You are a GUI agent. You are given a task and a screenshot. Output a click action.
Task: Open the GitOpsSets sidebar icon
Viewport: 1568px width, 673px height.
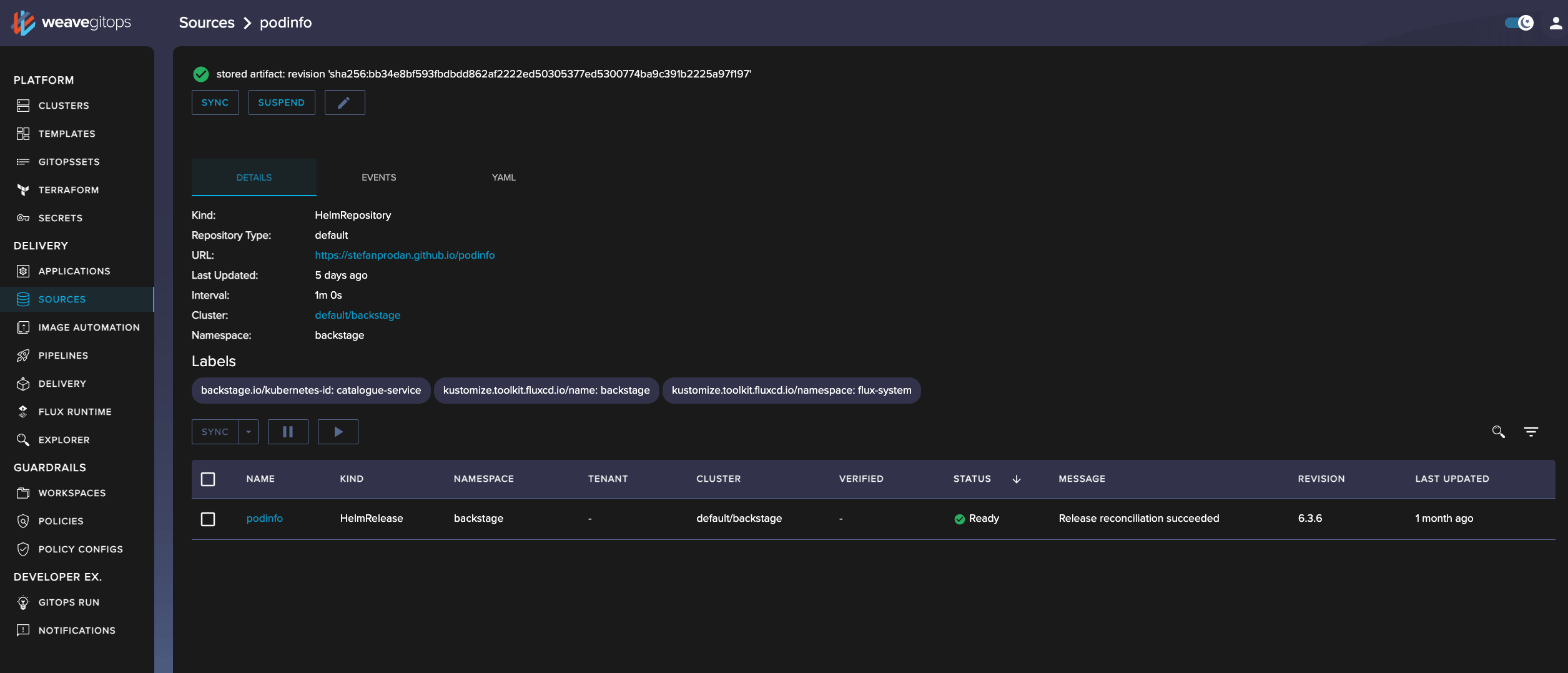[23, 162]
